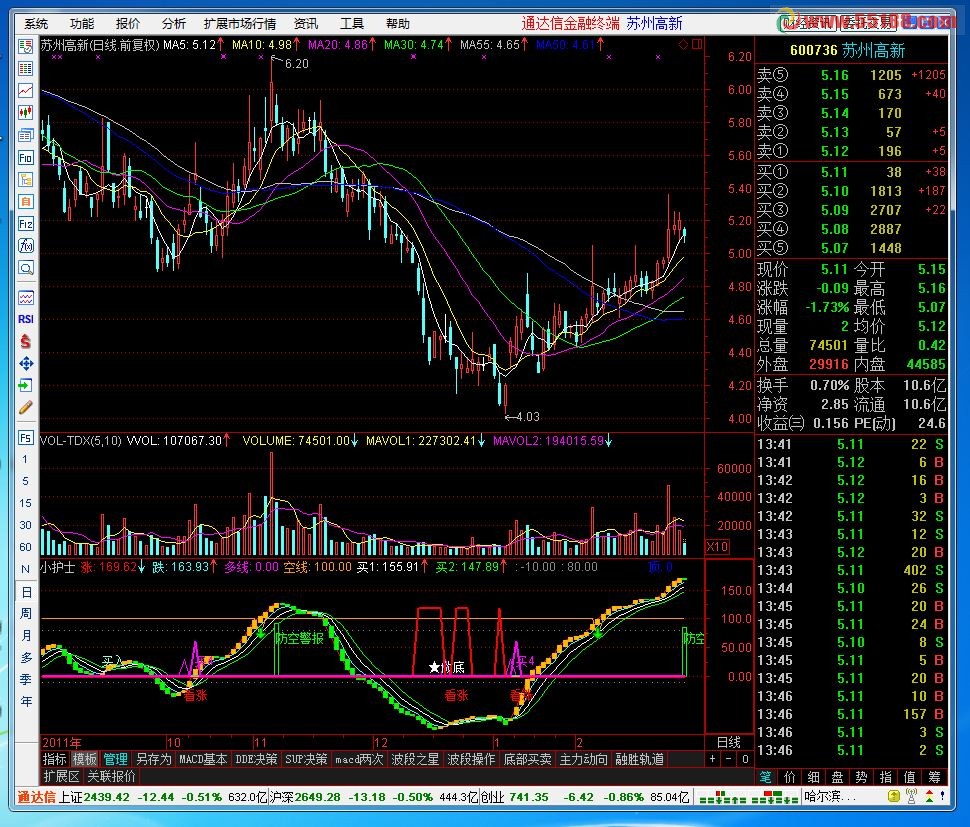Click the F12 trading icon
Image resolution: width=970 pixels, height=827 pixels.
(25, 224)
